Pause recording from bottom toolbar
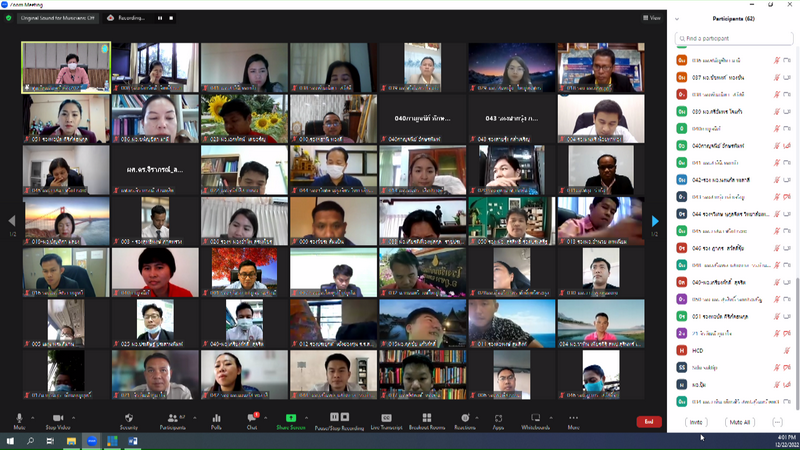The height and width of the screenshot is (450, 800). [334, 417]
